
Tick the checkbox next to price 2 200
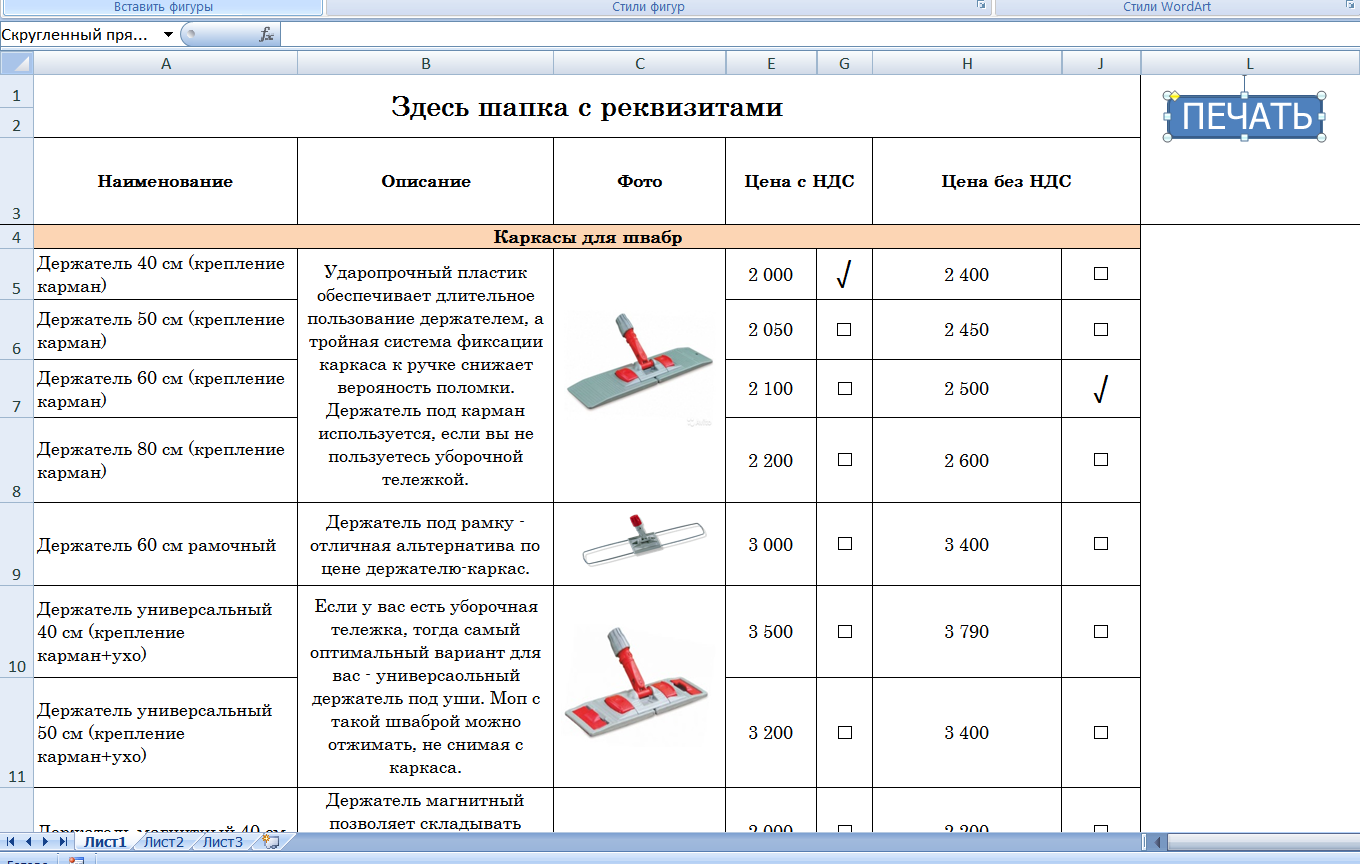tap(844, 460)
